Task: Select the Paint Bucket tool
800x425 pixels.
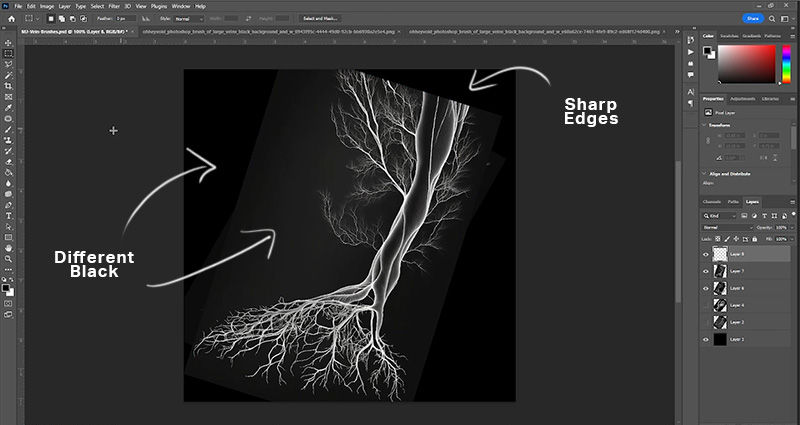Action: 8,172
